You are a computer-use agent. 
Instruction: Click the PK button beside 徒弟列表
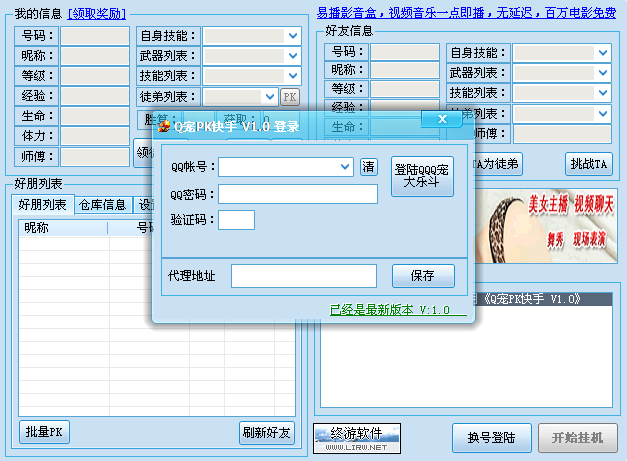click(x=290, y=97)
